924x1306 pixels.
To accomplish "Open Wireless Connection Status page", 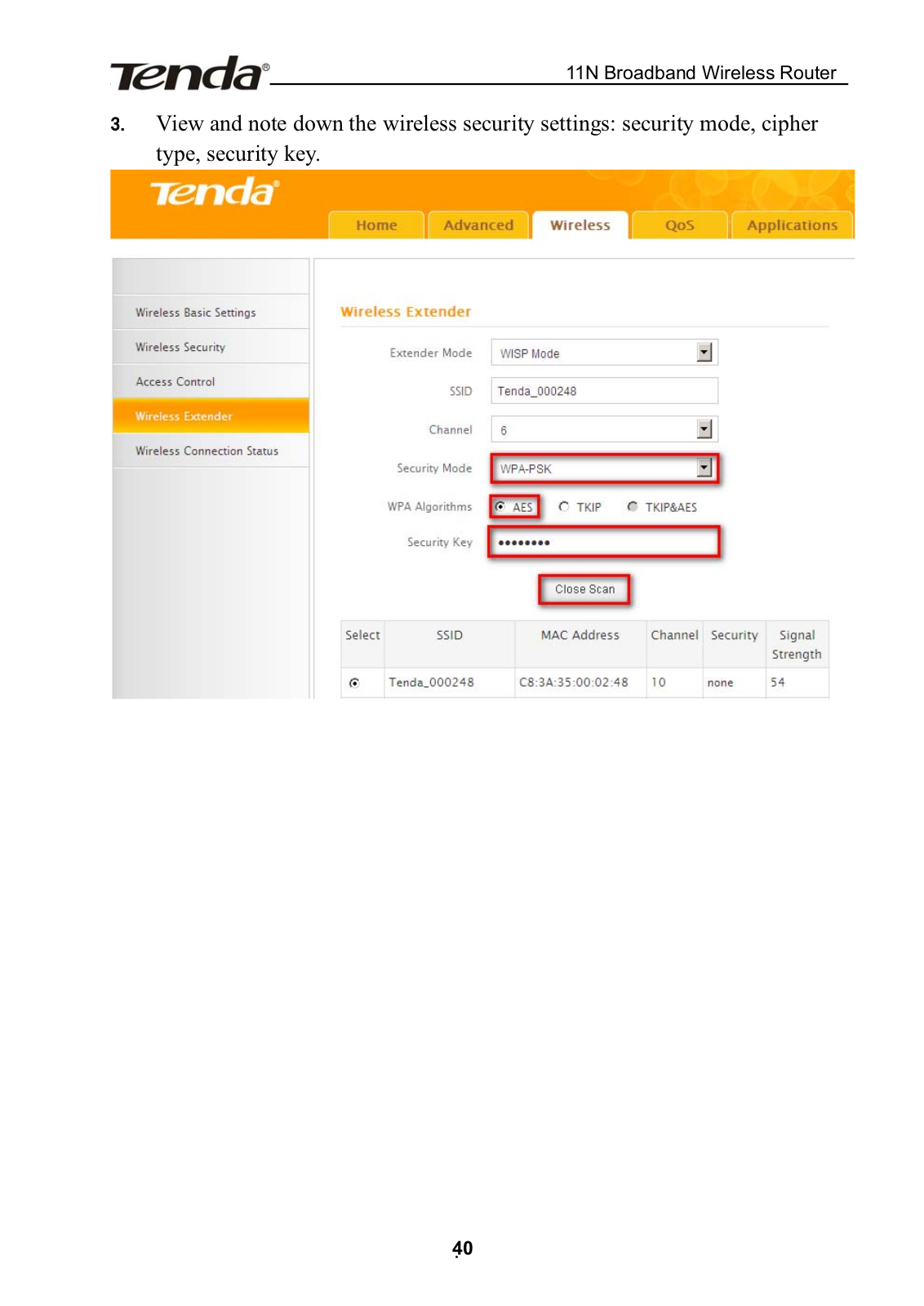I will click(x=211, y=451).
